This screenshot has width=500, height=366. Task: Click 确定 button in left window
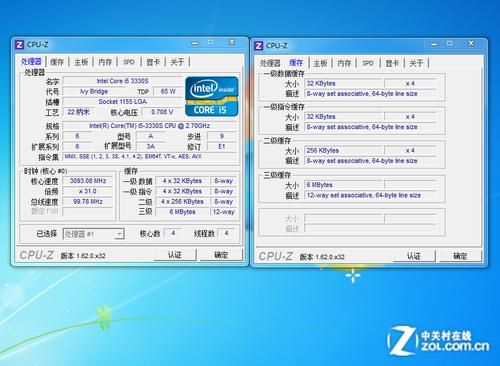221,255
